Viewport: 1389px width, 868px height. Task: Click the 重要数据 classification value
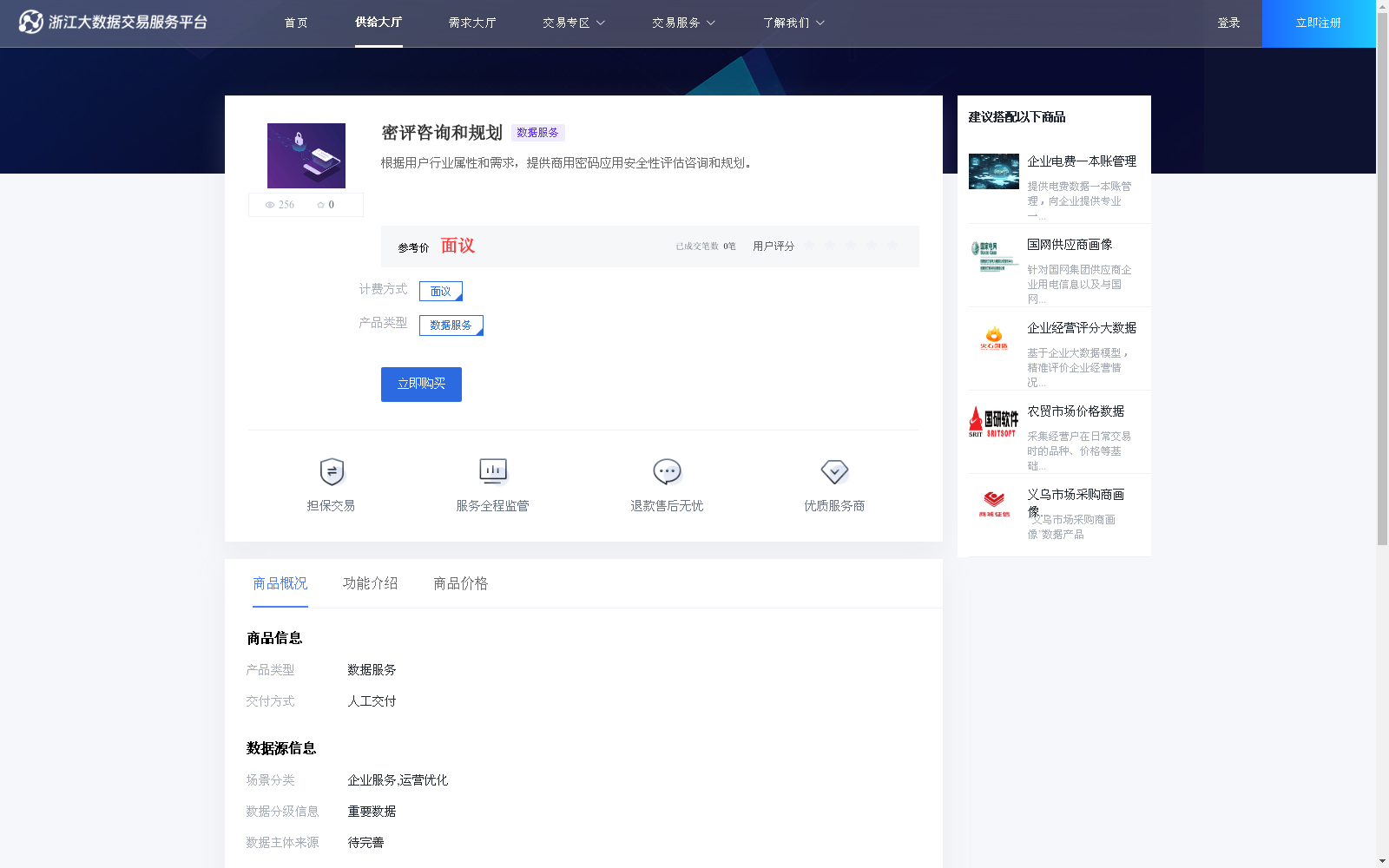[372, 812]
